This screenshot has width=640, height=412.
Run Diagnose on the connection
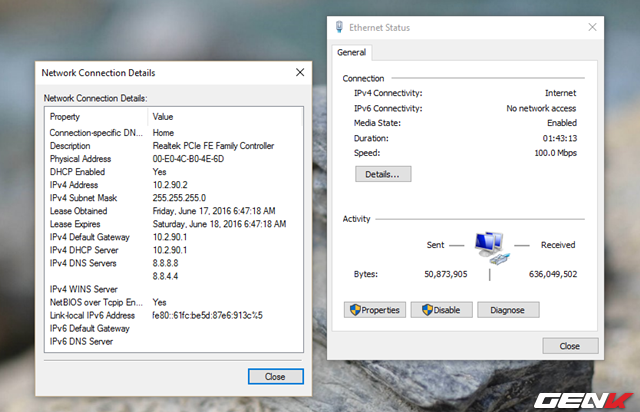(508, 310)
